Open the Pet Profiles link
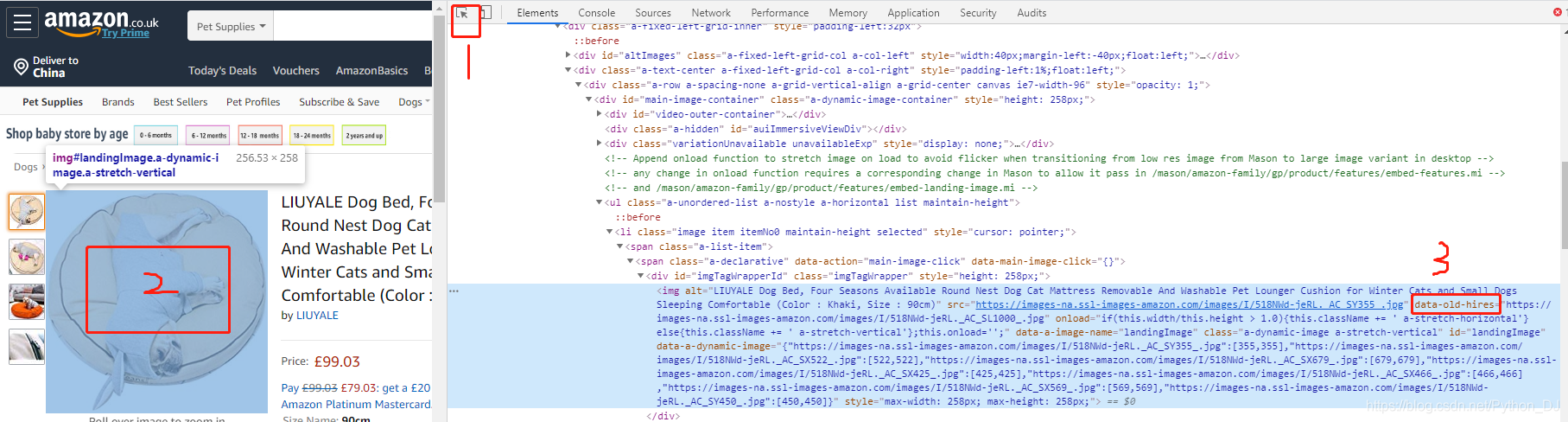The height and width of the screenshot is (422, 1568). click(x=253, y=102)
